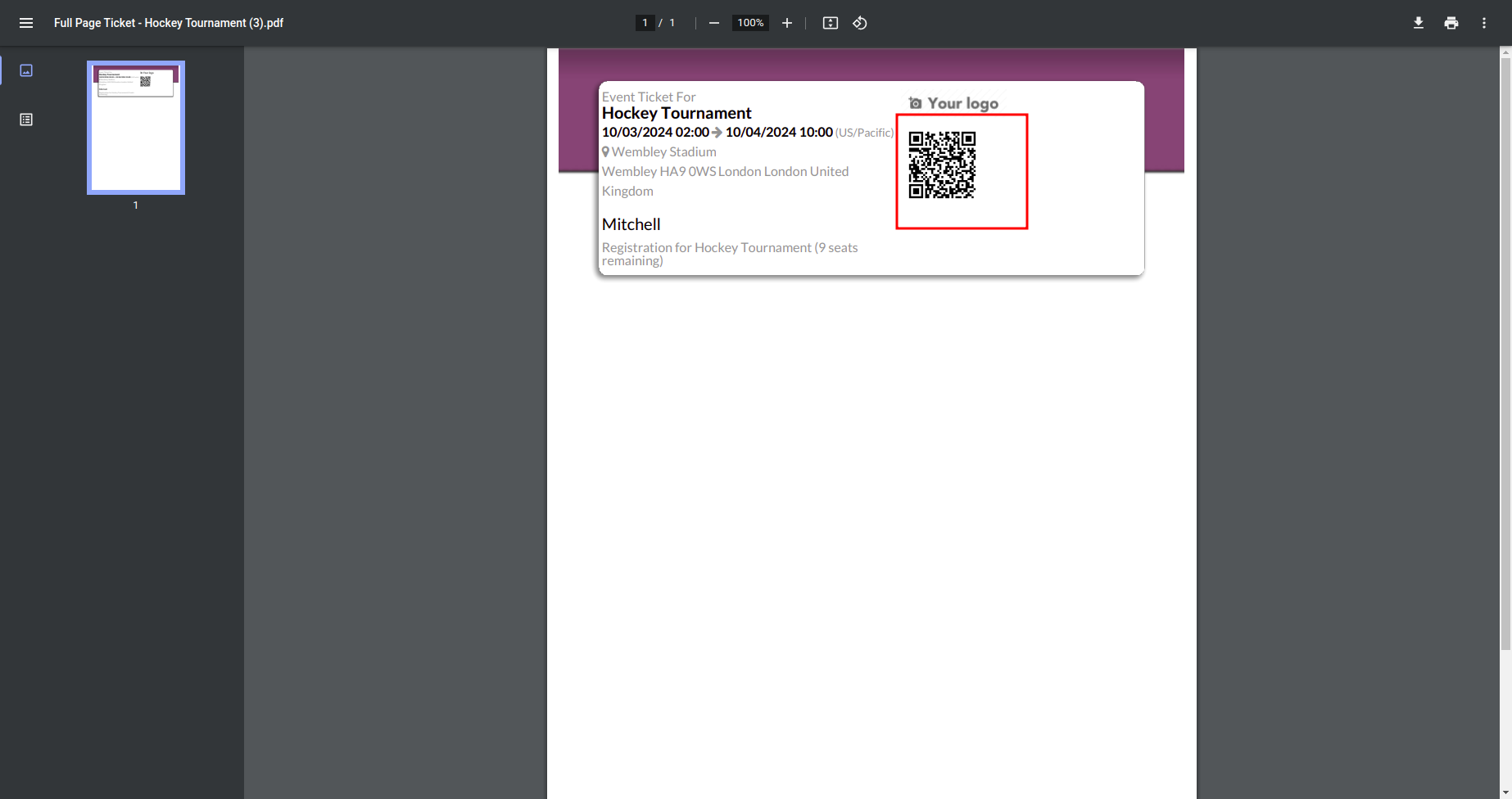Viewport: 1512px width, 799px height.
Task: Click the zoom out minus button
Action: (x=714, y=23)
